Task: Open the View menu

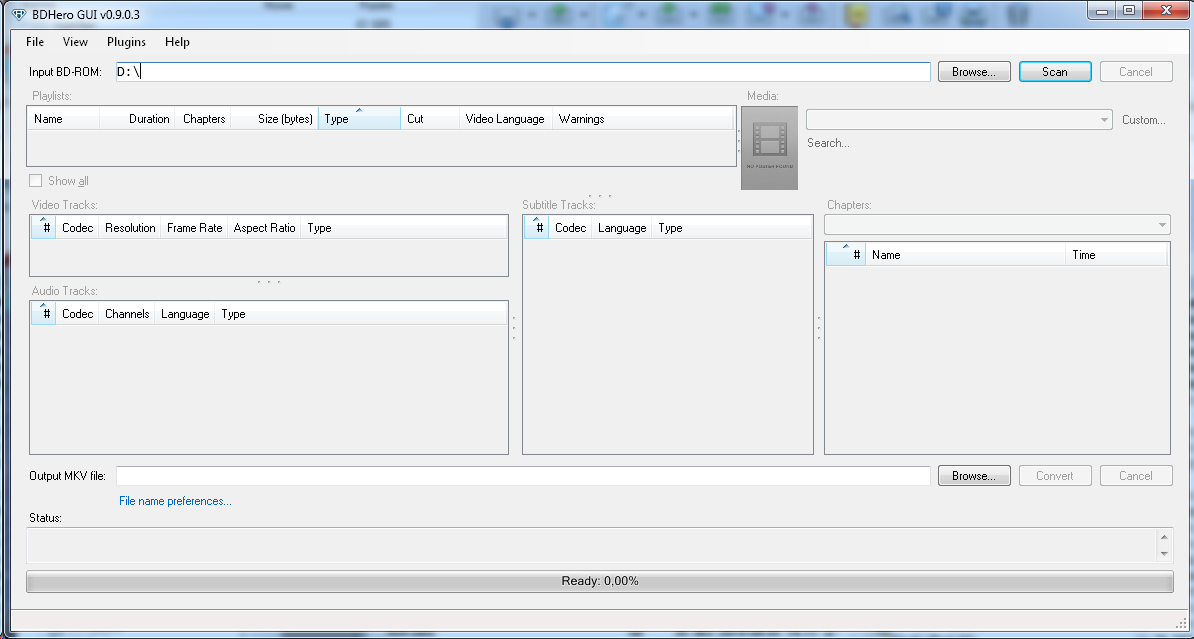Action: (x=75, y=42)
